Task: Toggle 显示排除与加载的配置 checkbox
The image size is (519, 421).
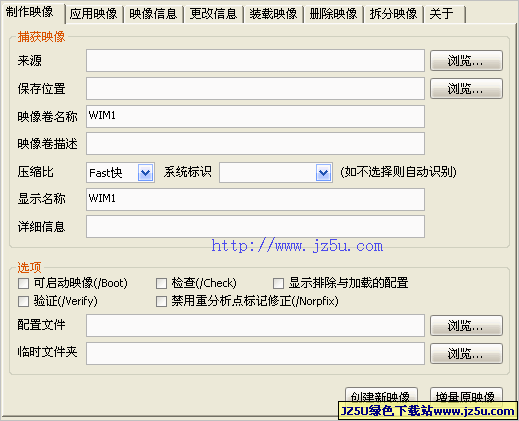Action: tap(278, 284)
